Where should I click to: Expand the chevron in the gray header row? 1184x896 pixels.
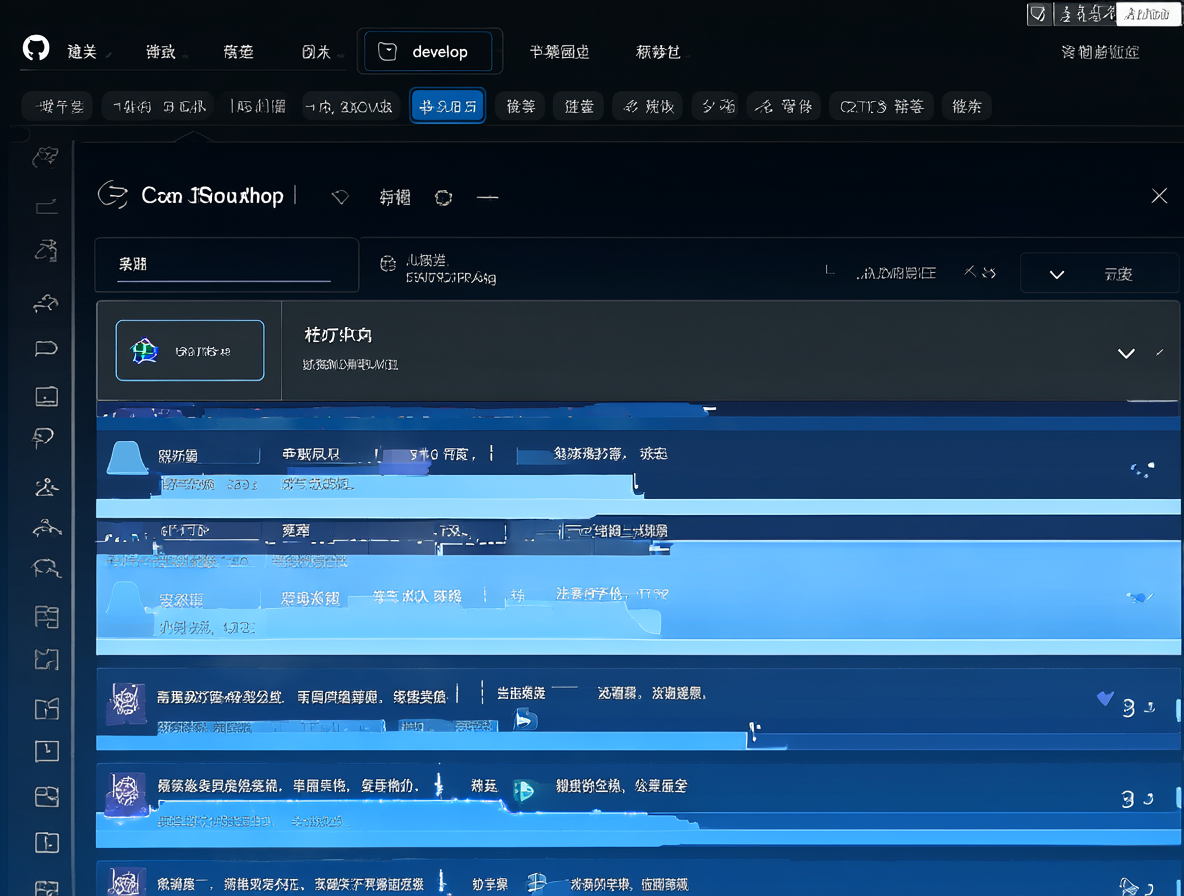pyautogui.click(x=1126, y=353)
